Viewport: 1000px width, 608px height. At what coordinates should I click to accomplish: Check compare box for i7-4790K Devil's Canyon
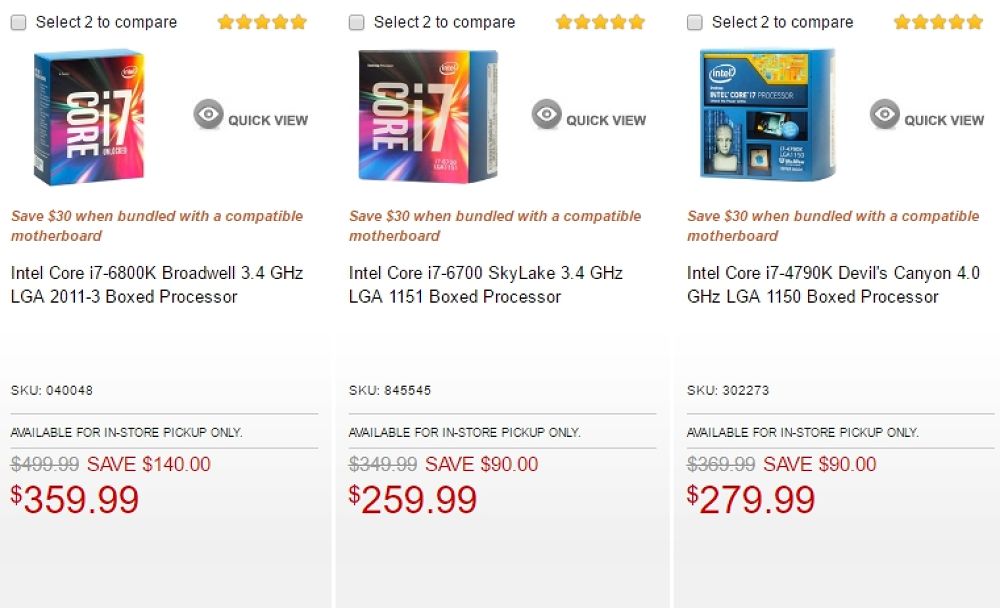tap(695, 22)
